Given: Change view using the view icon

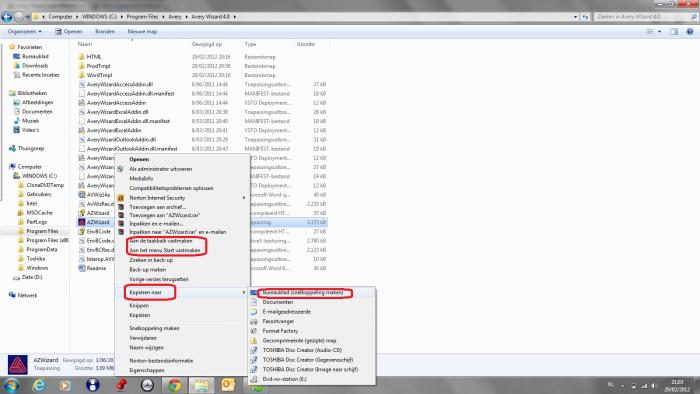Looking at the screenshot, I should pos(650,31).
